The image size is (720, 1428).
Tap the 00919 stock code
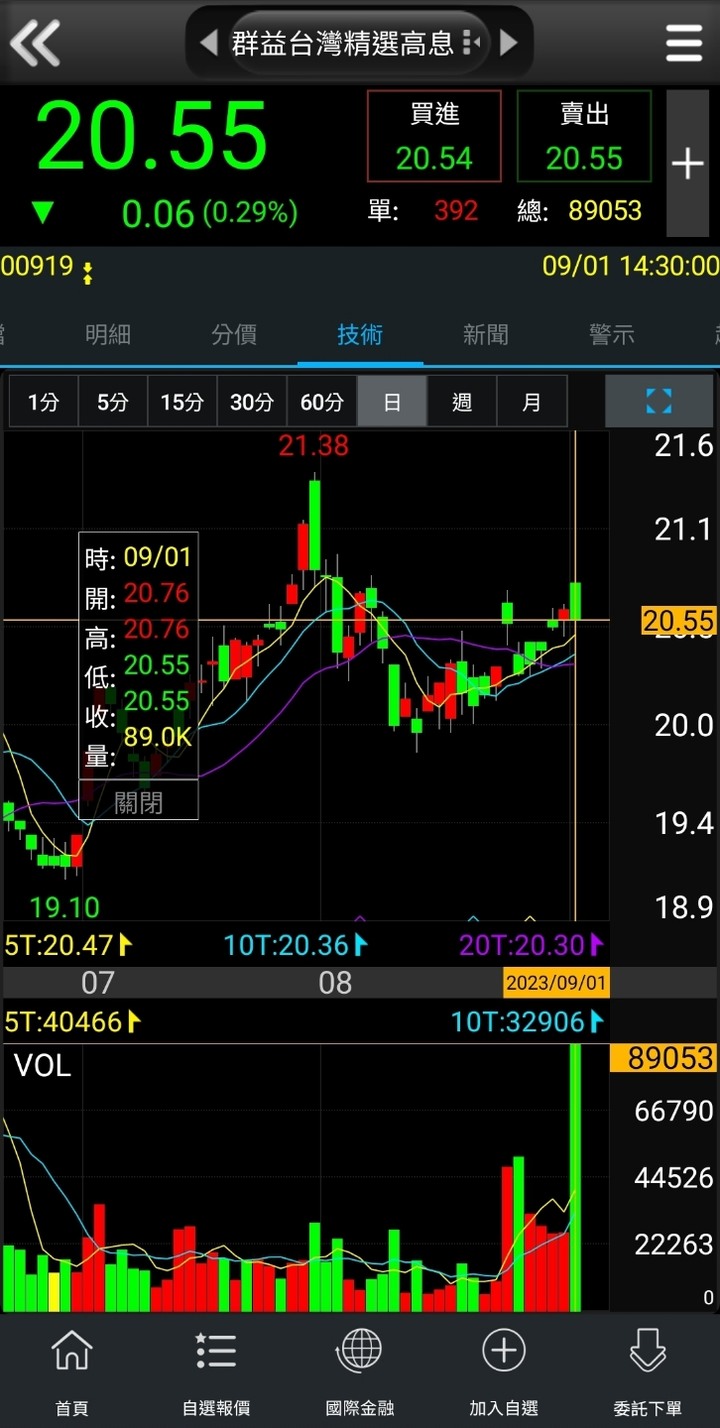click(x=37, y=266)
